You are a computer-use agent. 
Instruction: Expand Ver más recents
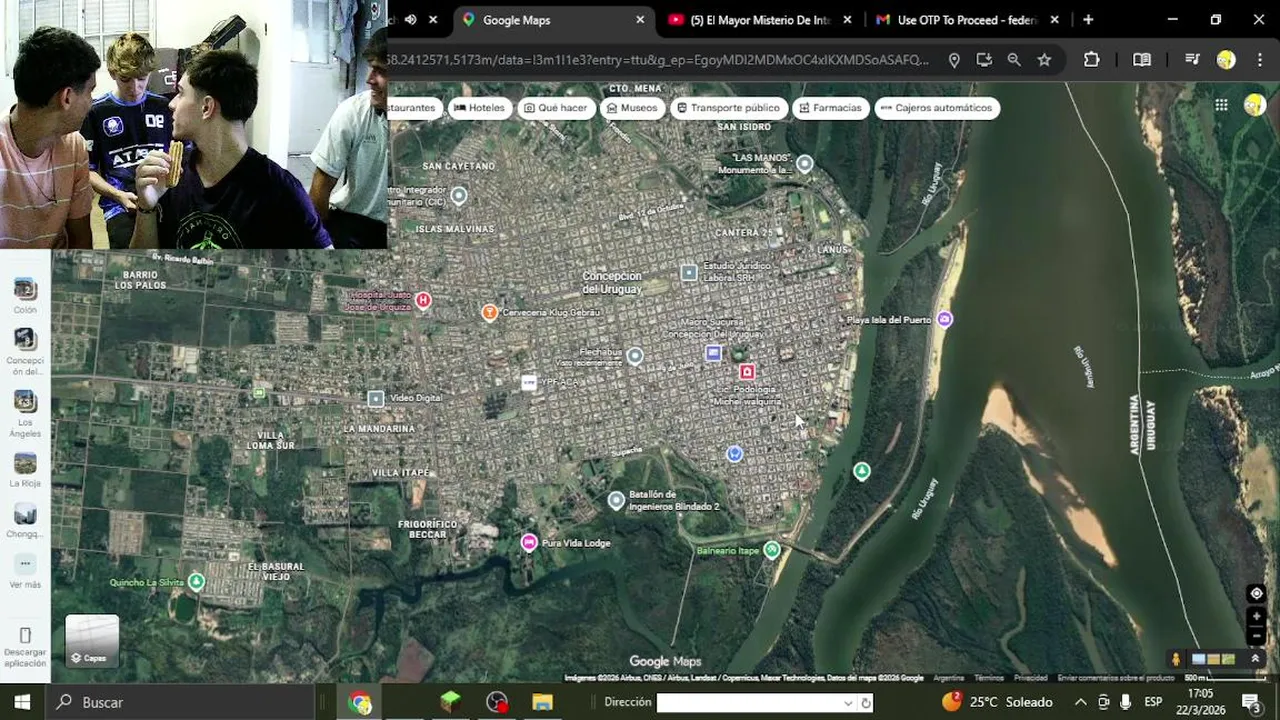click(x=25, y=571)
